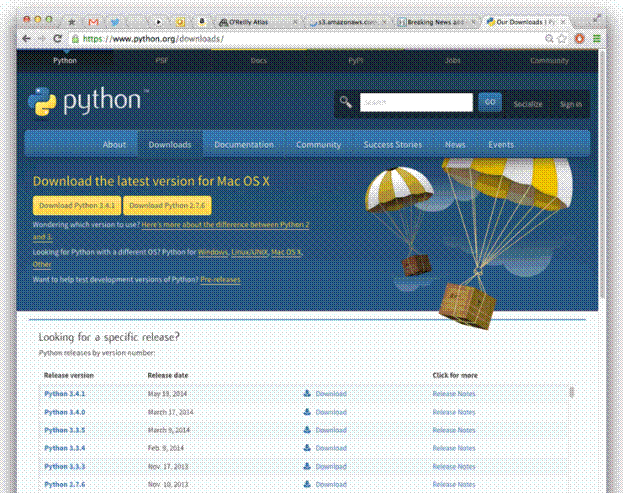Bookmark this page with the star icon

point(562,39)
